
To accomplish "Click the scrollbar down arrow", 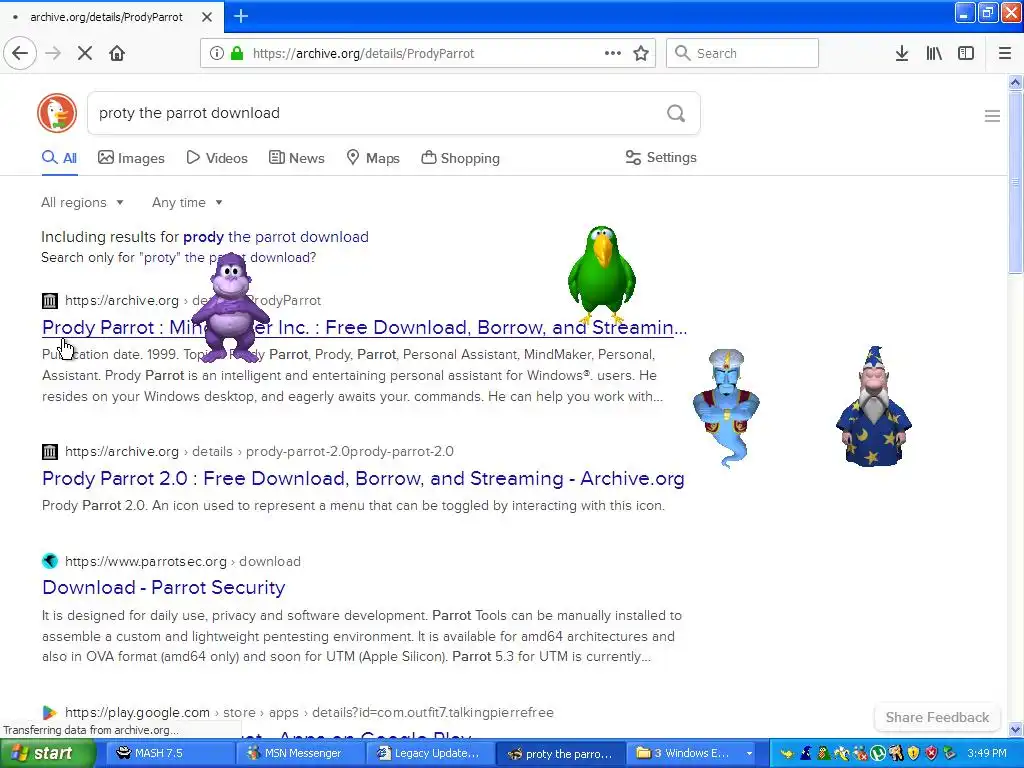I will click(x=1015, y=730).
